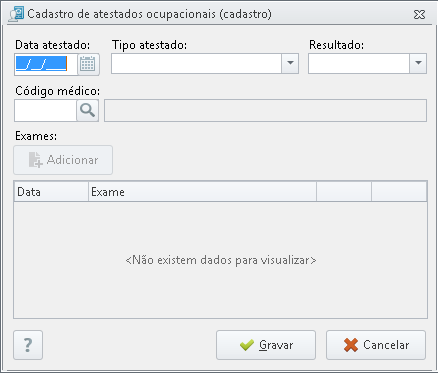Click the médico name display field

click(x=265, y=110)
